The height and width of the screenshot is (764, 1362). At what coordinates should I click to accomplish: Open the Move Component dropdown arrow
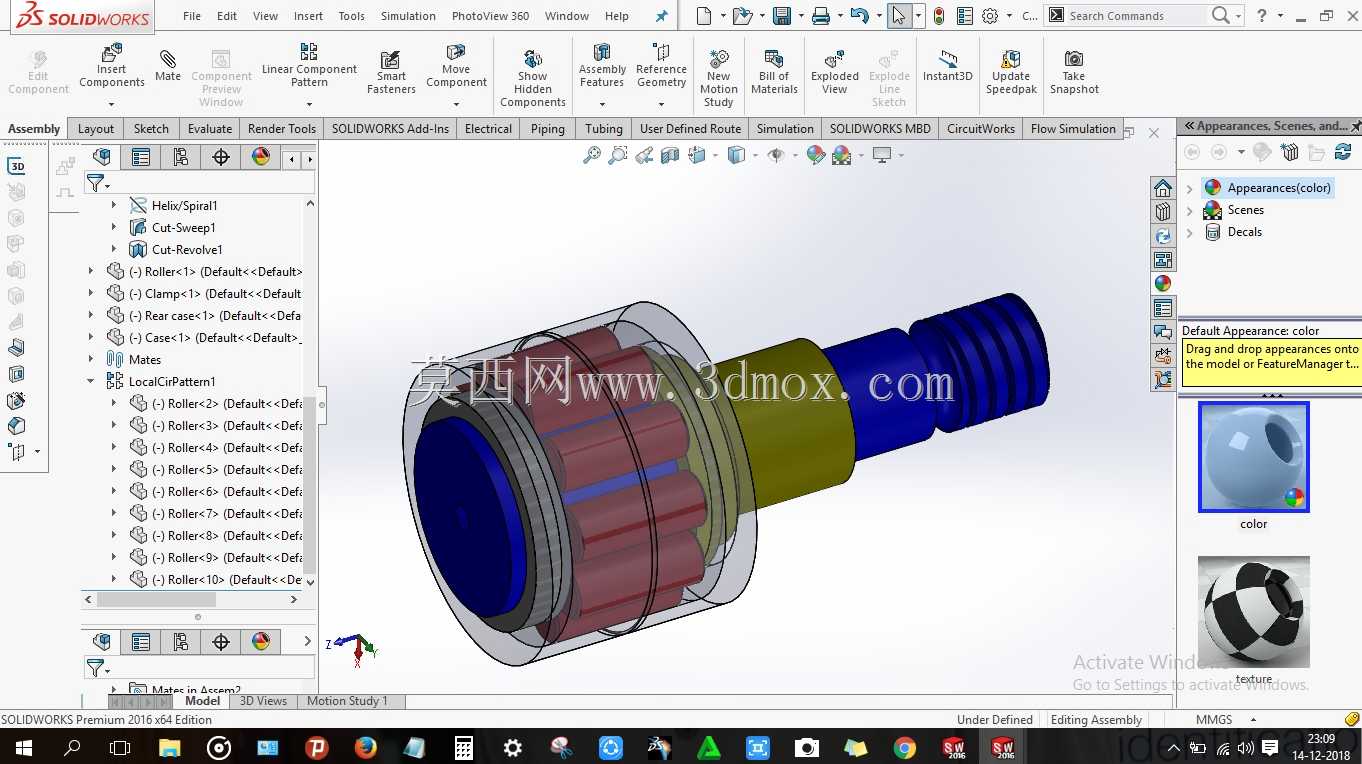[456, 103]
